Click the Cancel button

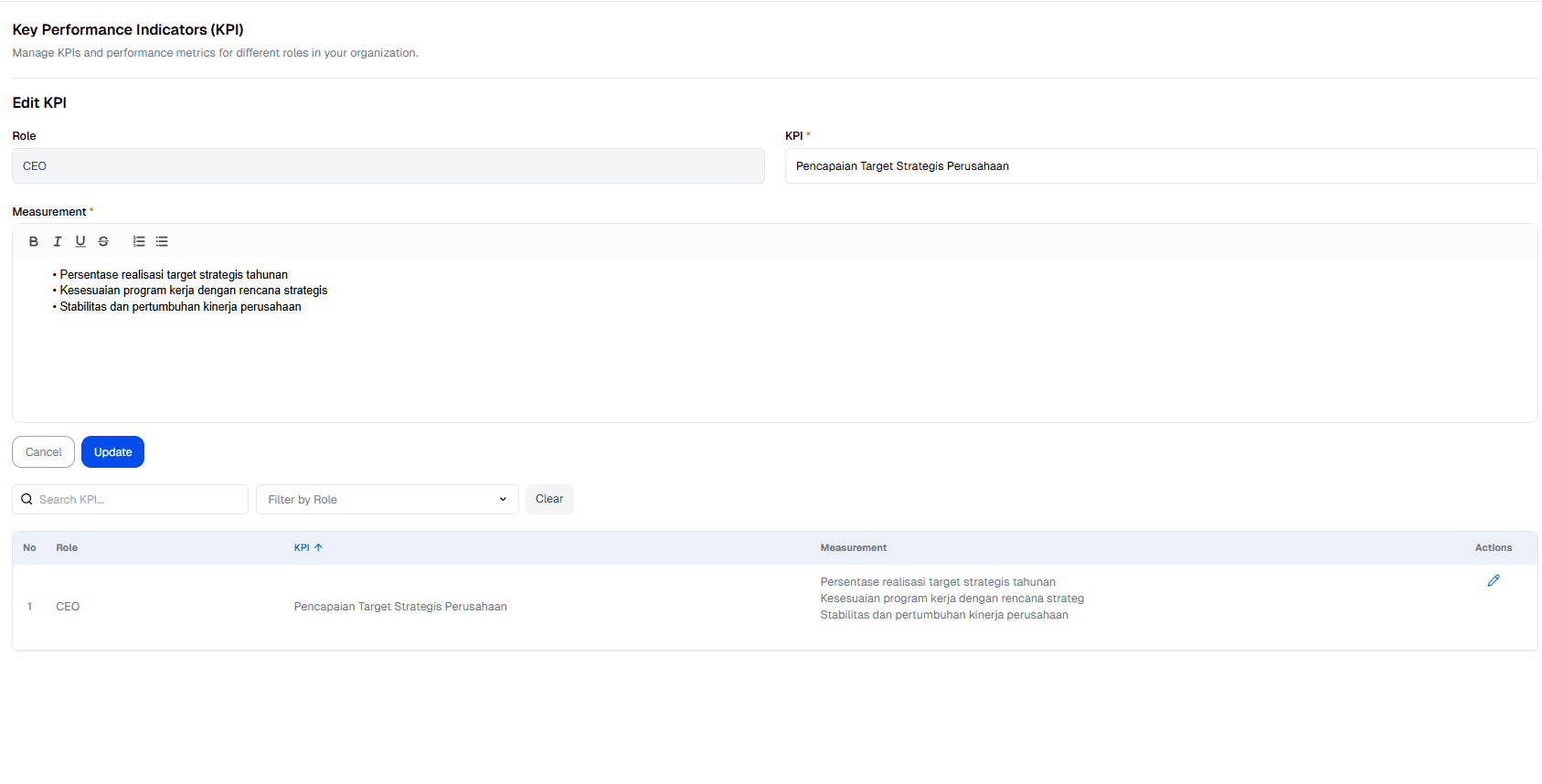(43, 451)
